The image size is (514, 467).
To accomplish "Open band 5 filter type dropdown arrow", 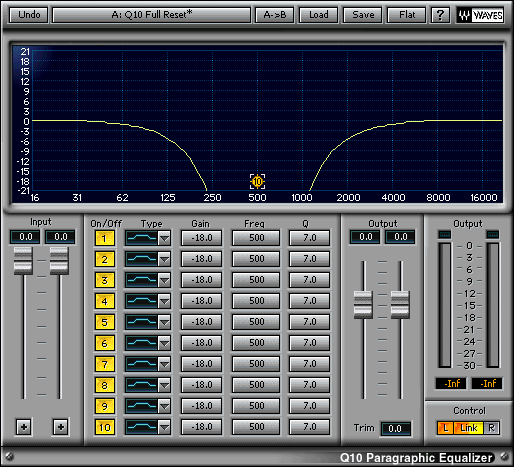I will tap(164, 322).
